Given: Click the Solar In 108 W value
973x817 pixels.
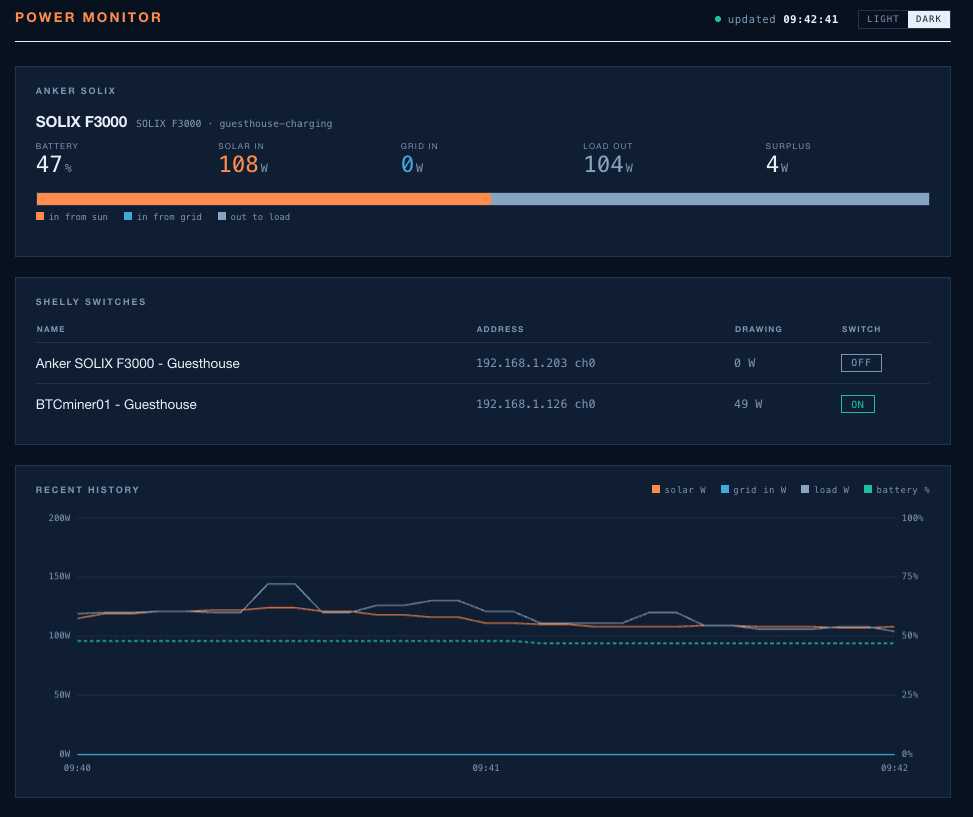Looking at the screenshot, I should point(243,164).
